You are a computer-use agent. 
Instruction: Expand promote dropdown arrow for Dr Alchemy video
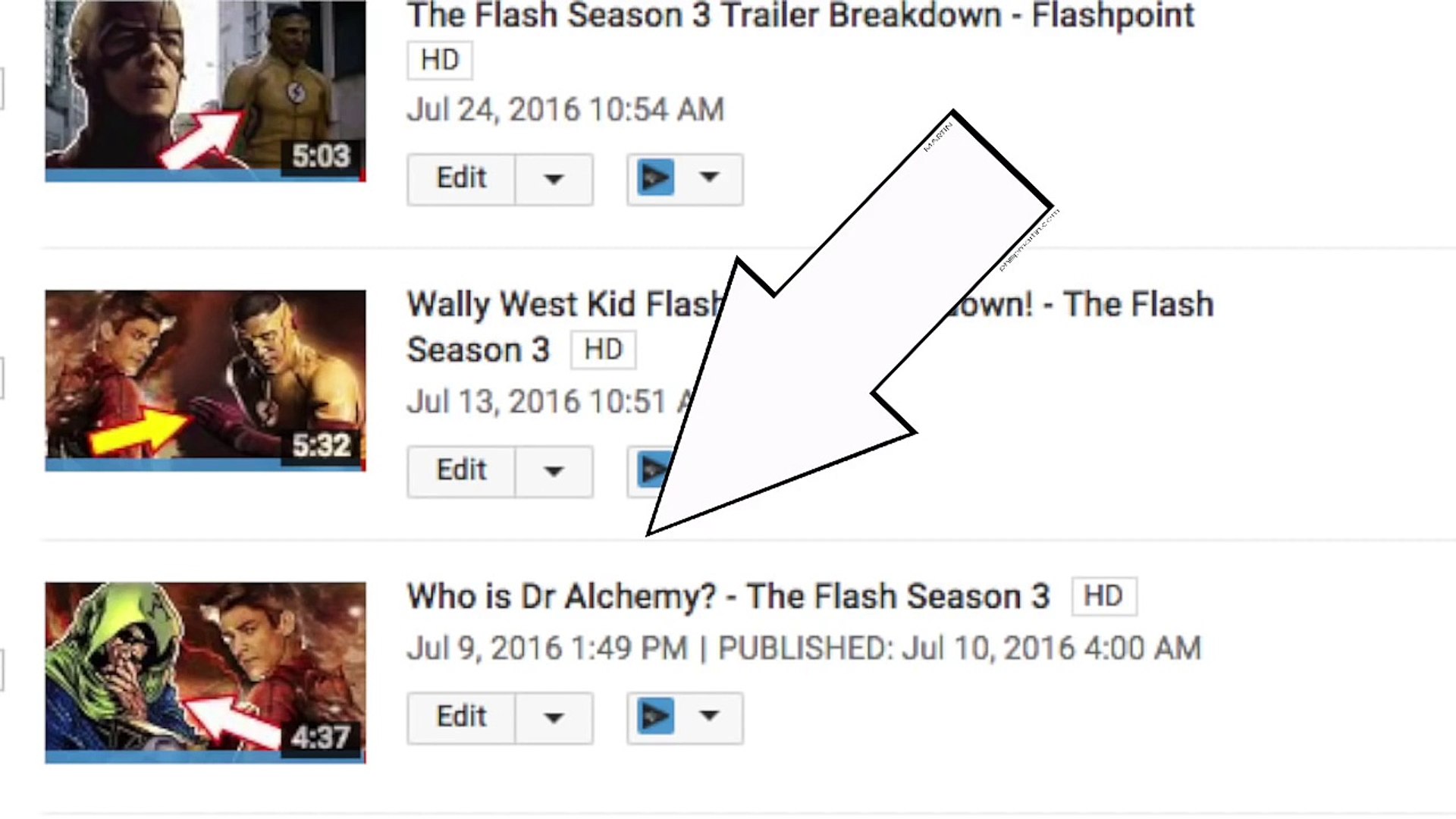click(709, 717)
